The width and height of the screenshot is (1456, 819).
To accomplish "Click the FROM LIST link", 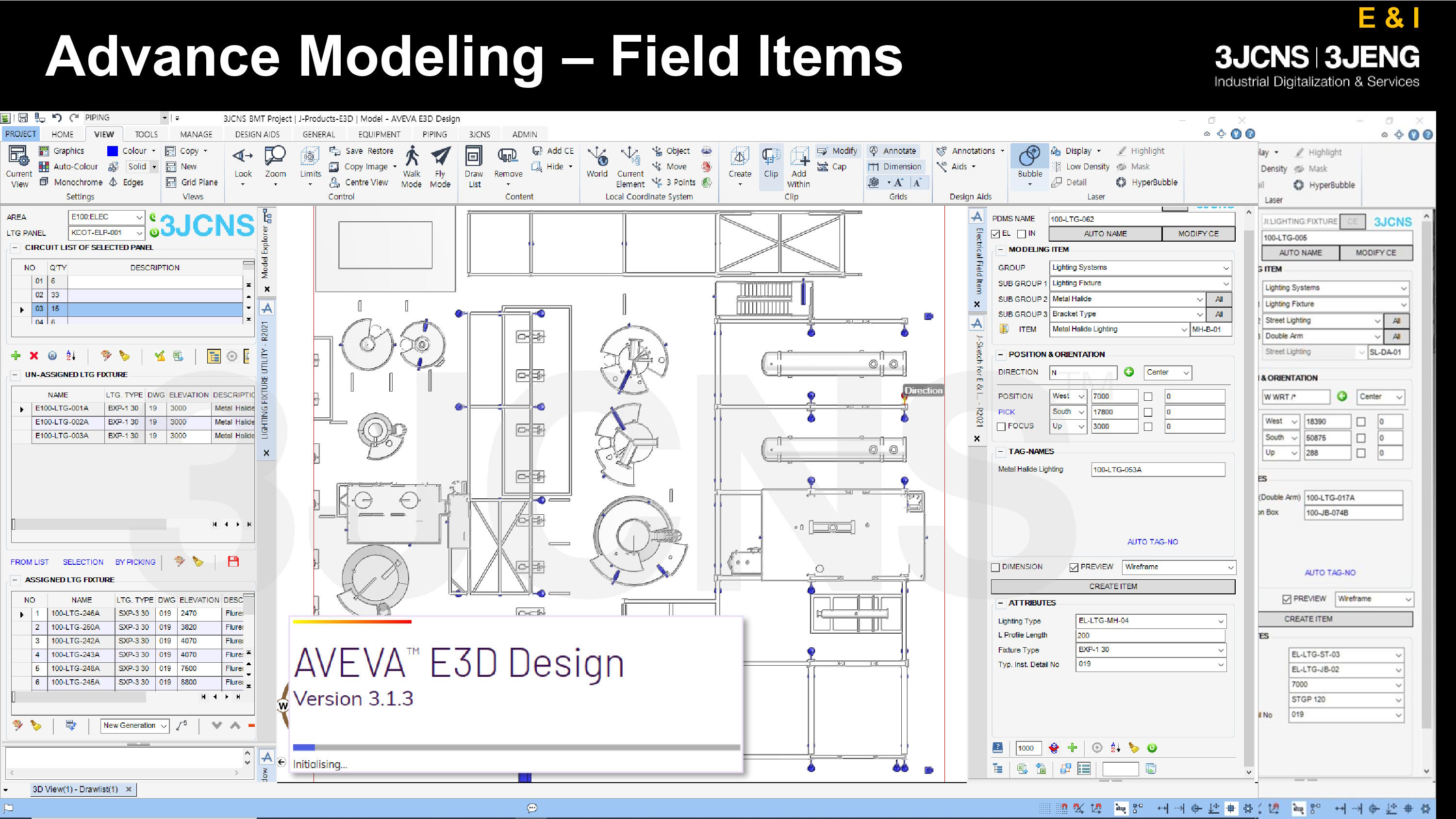I will 30,562.
